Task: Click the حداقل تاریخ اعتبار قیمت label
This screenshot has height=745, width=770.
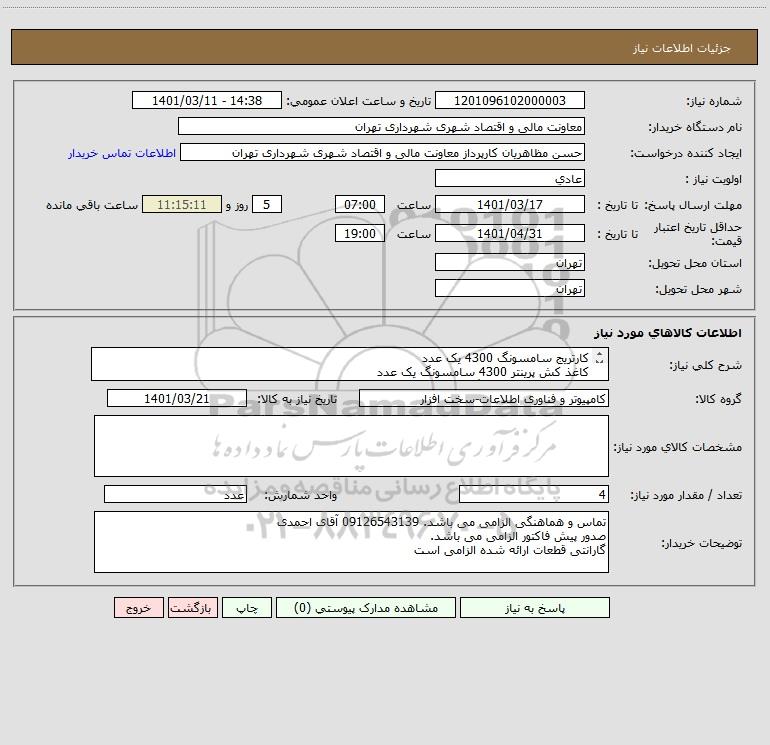Action: tap(697, 234)
